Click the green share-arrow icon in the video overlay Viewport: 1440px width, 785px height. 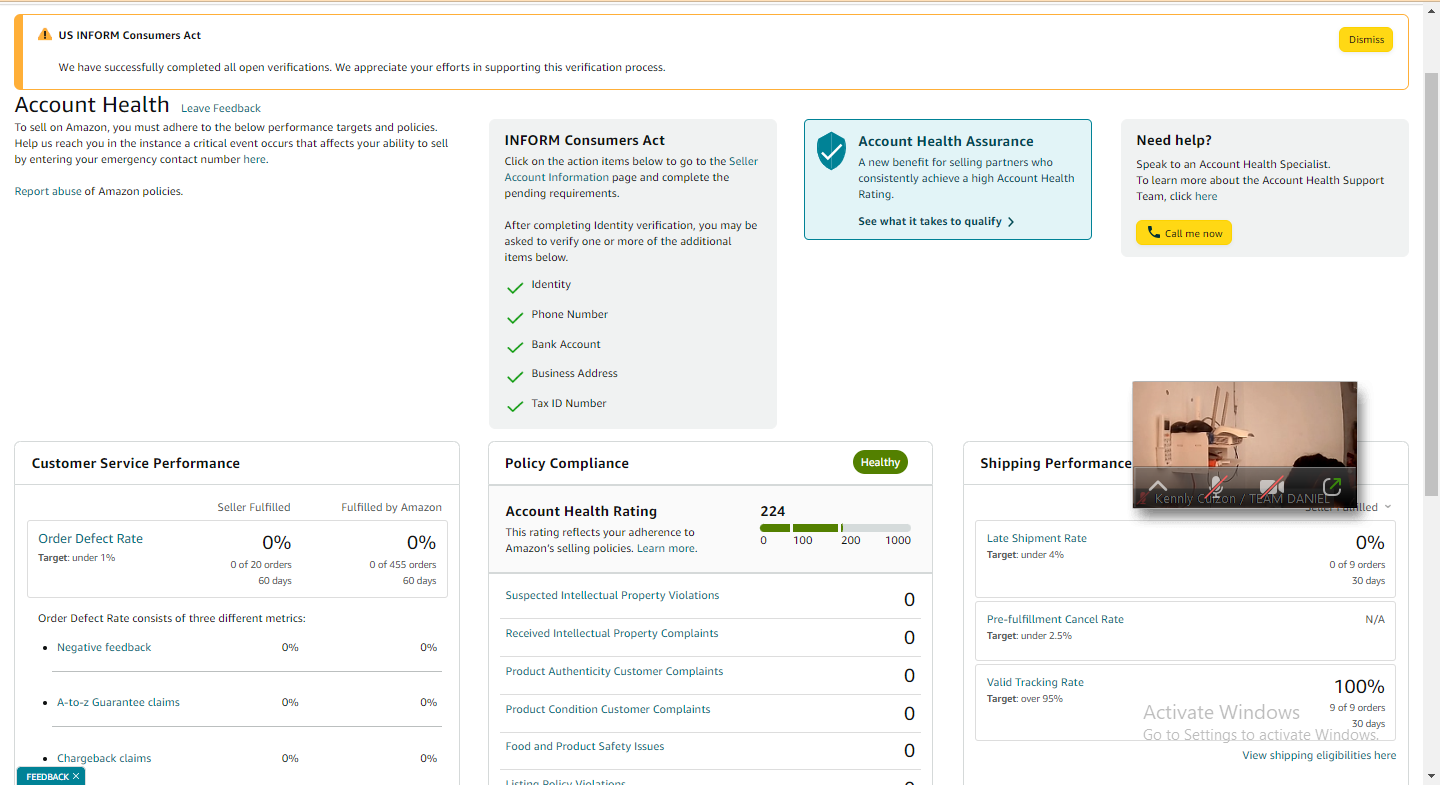(1331, 487)
